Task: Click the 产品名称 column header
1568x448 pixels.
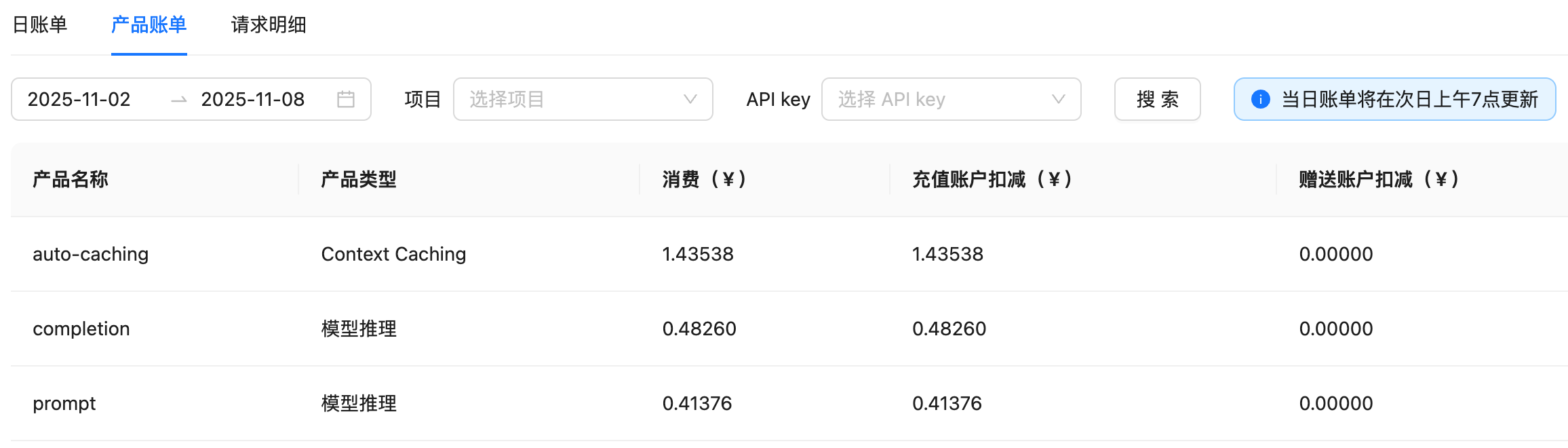Action: coord(71,179)
